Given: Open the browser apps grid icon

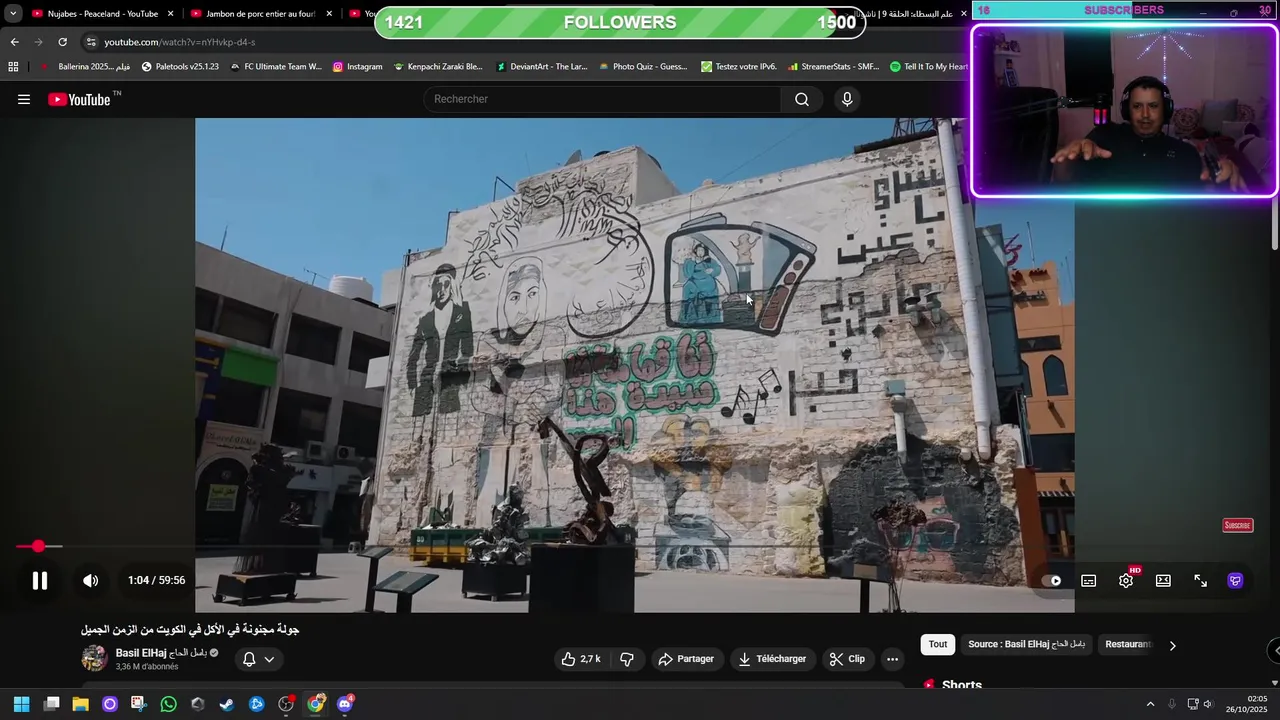Looking at the screenshot, I should [x=13, y=67].
